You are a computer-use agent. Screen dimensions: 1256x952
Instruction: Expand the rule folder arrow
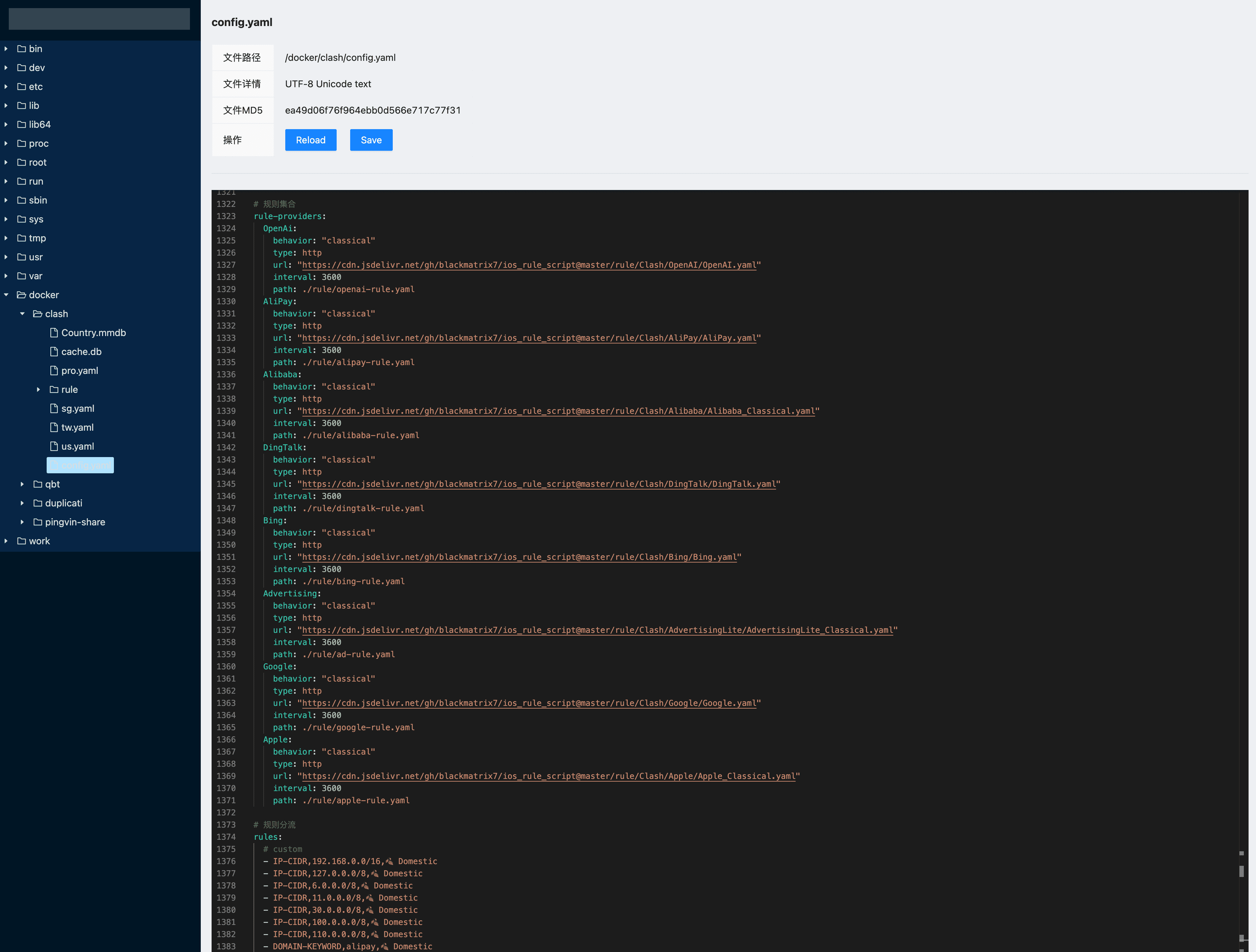[39, 390]
